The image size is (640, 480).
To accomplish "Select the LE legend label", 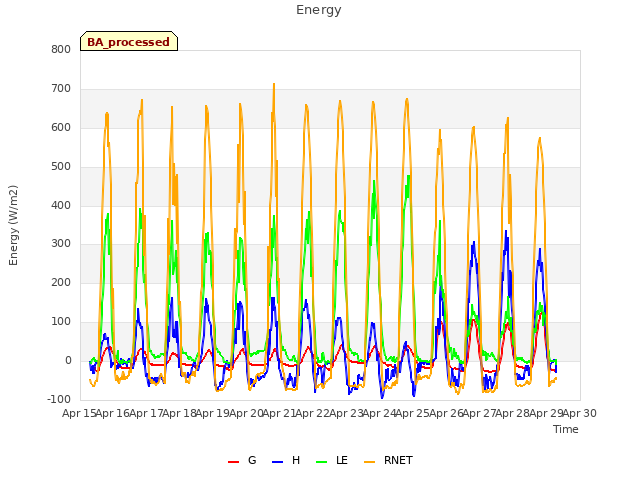I will pos(342,460).
